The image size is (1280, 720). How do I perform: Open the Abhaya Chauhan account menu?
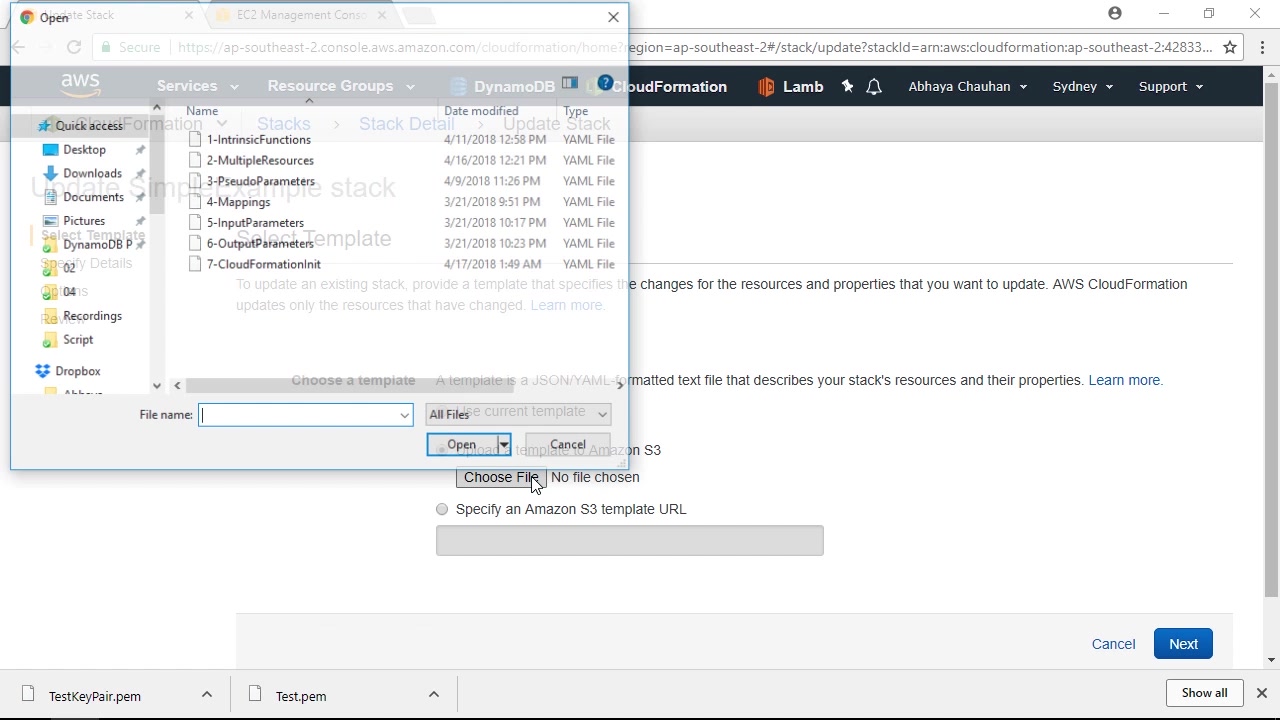tap(967, 87)
